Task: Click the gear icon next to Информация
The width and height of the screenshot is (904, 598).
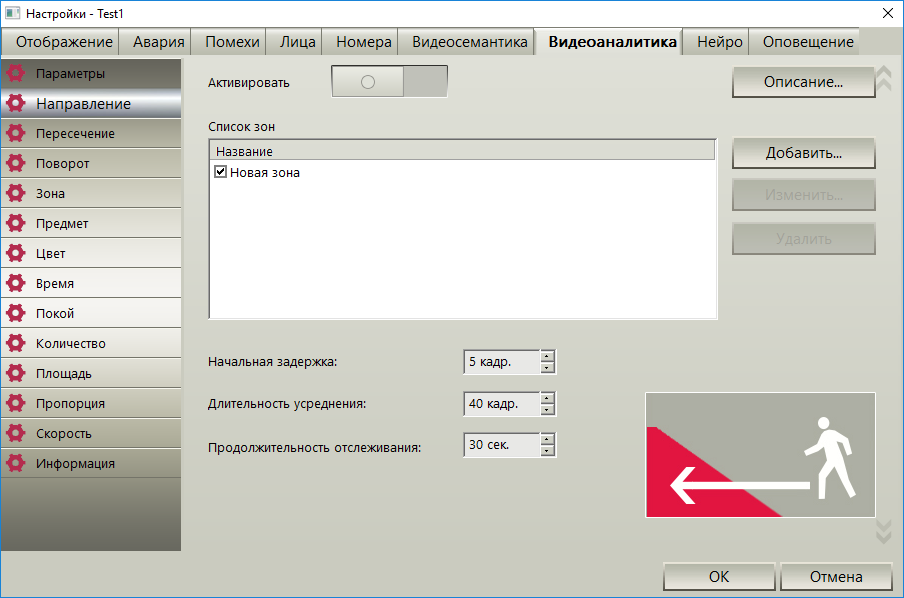Action: click(x=16, y=463)
